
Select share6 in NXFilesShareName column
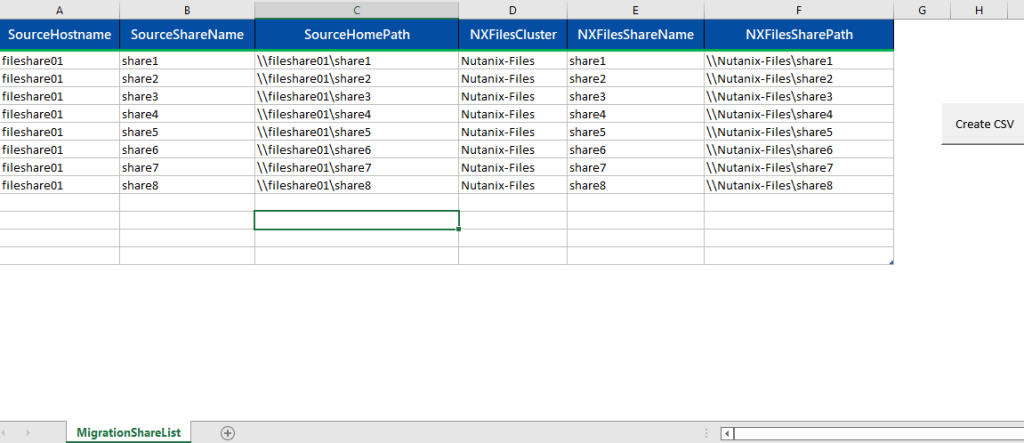635,149
